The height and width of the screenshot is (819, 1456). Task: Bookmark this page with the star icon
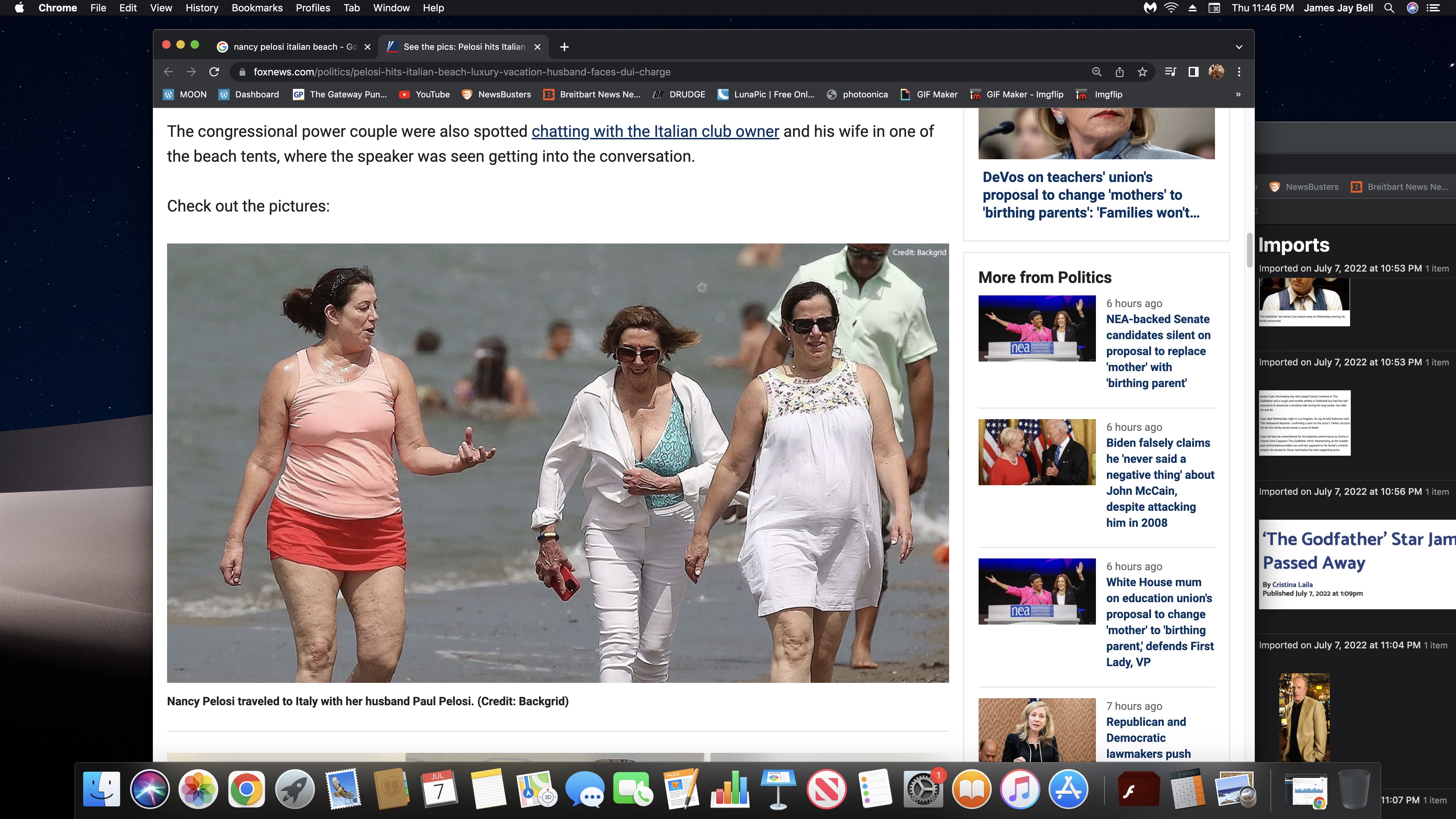click(1142, 72)
